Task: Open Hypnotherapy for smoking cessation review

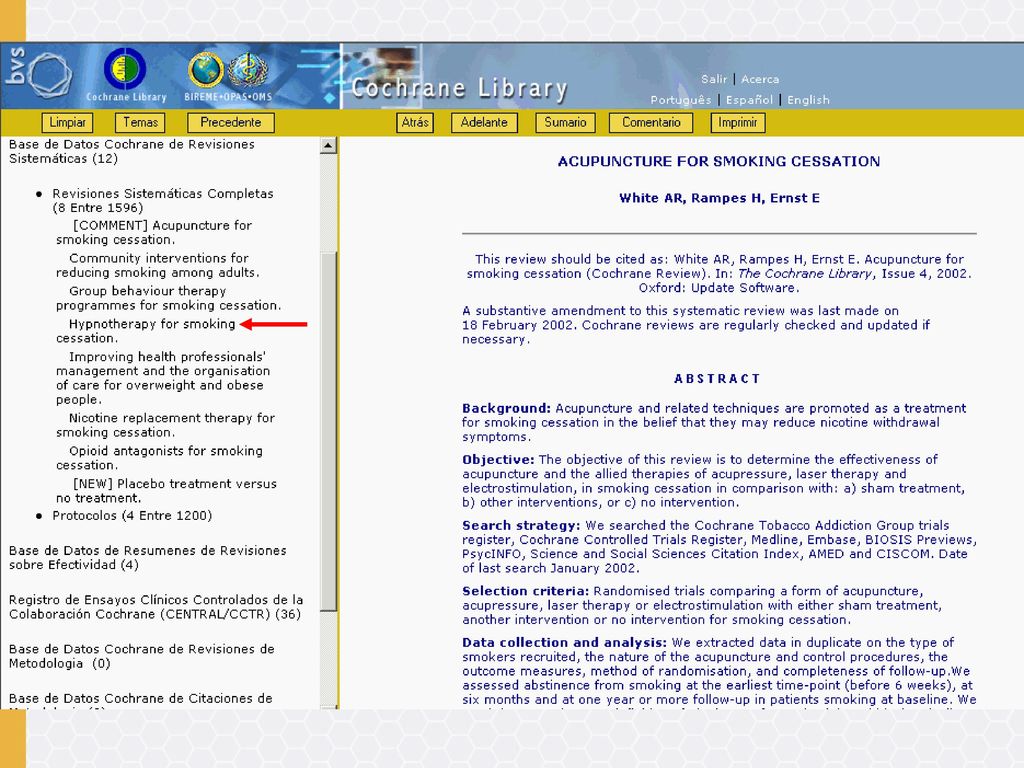Action: [146, 330]
